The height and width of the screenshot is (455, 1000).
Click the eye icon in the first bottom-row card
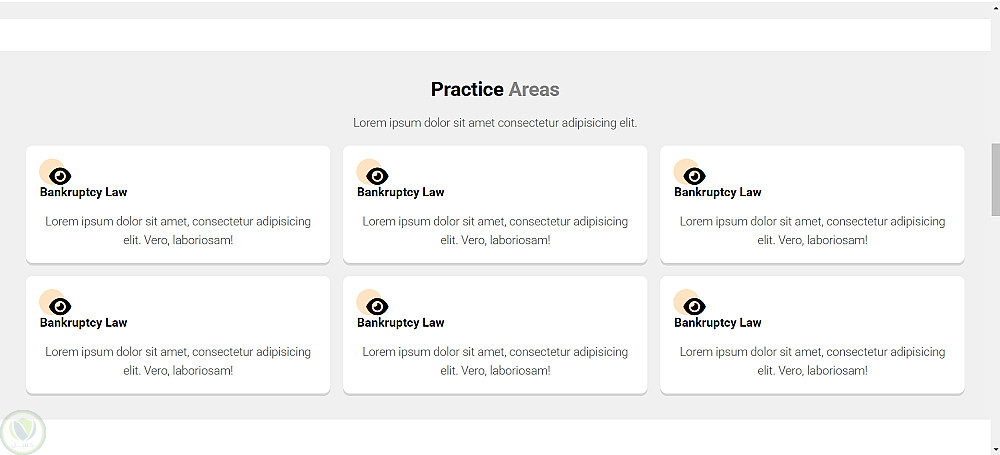(x=60, y=306)
